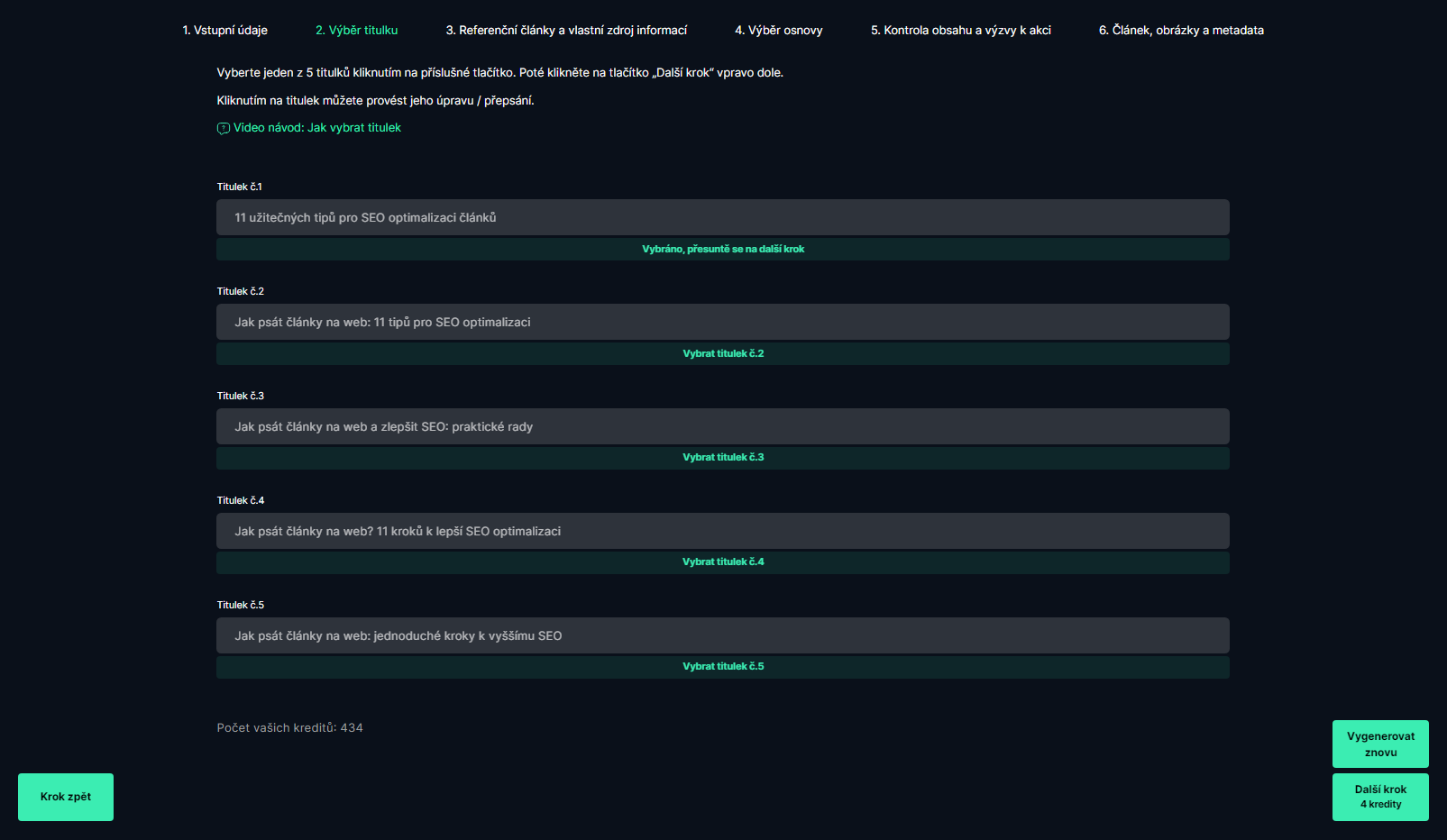
Task: Go back with the Krok zpět button
Action: click(66, 797)
